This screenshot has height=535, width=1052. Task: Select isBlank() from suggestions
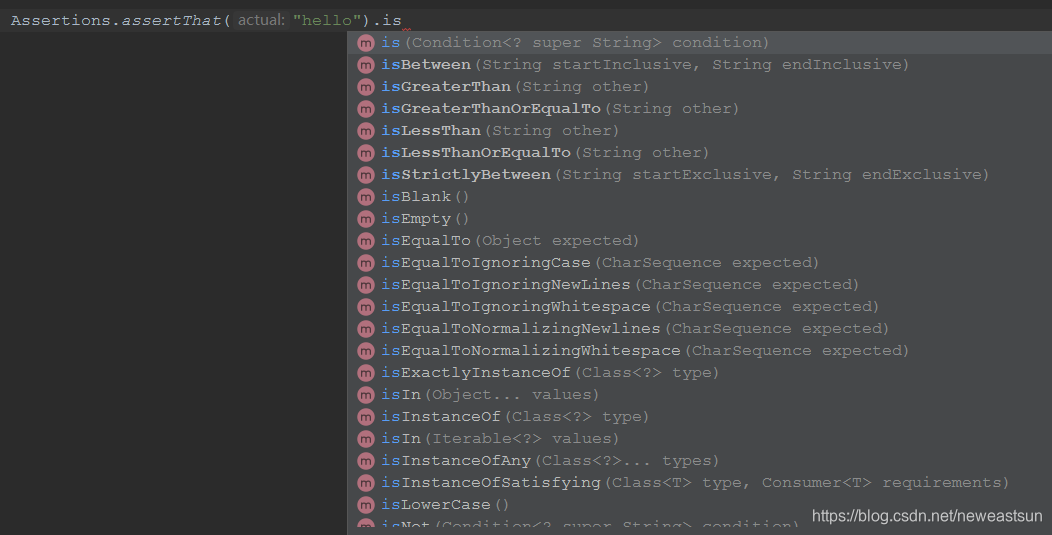[x=700, y=197]
